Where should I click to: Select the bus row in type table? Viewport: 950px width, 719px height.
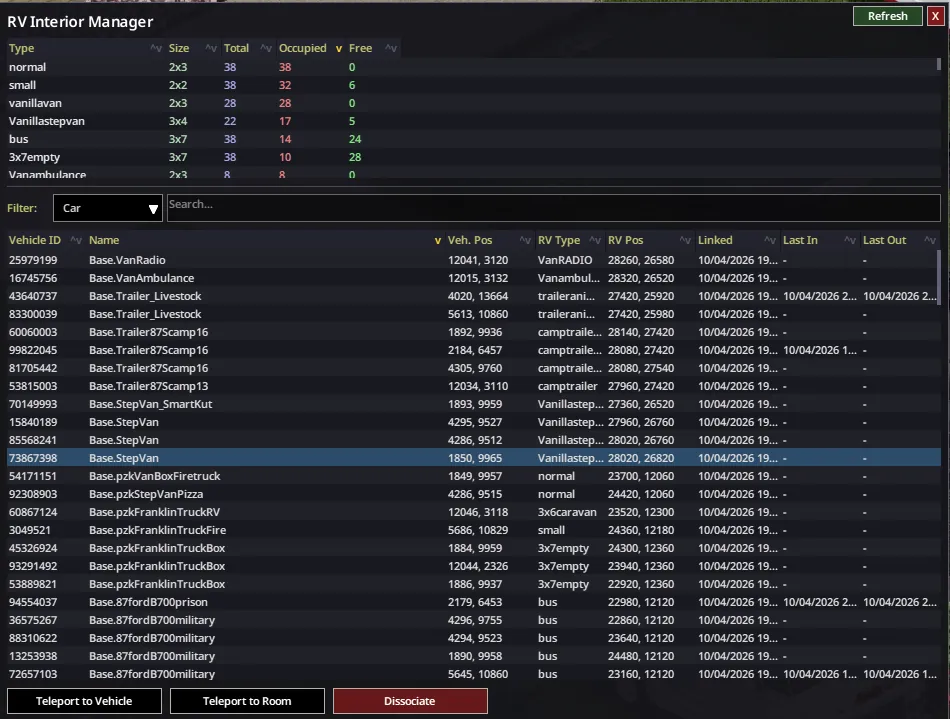coord(20,139)
